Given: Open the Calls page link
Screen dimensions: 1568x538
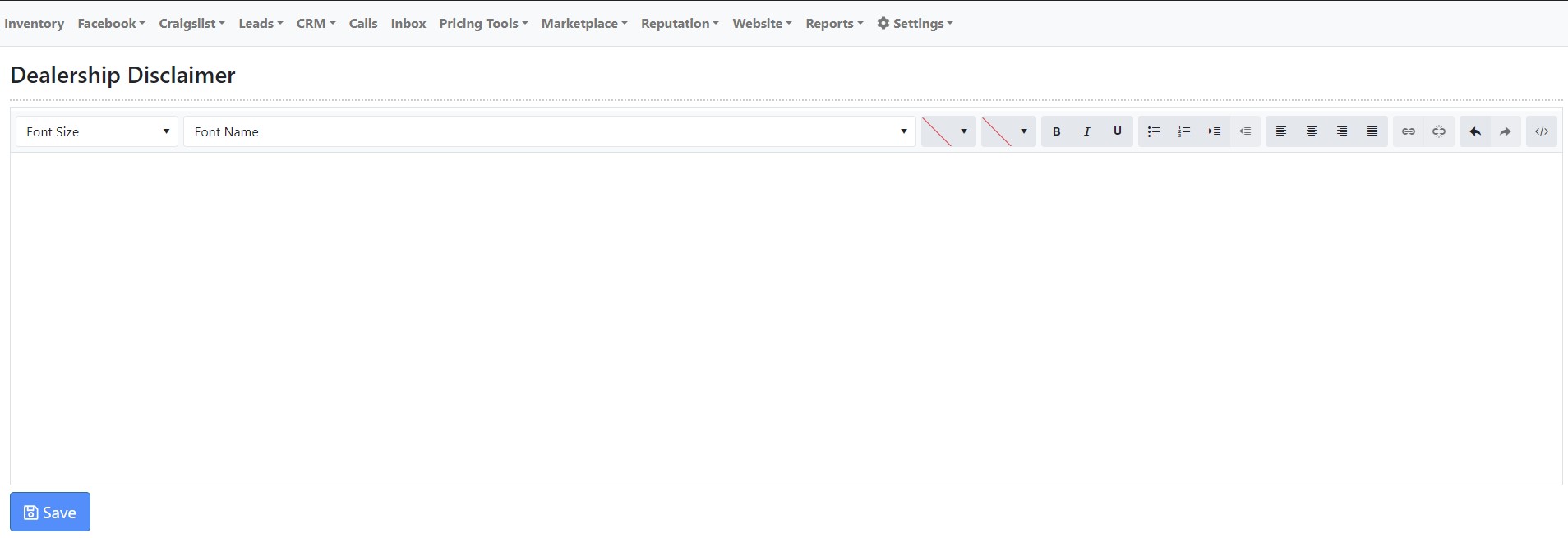Looking at the screenshot, I should pos(362,24).
